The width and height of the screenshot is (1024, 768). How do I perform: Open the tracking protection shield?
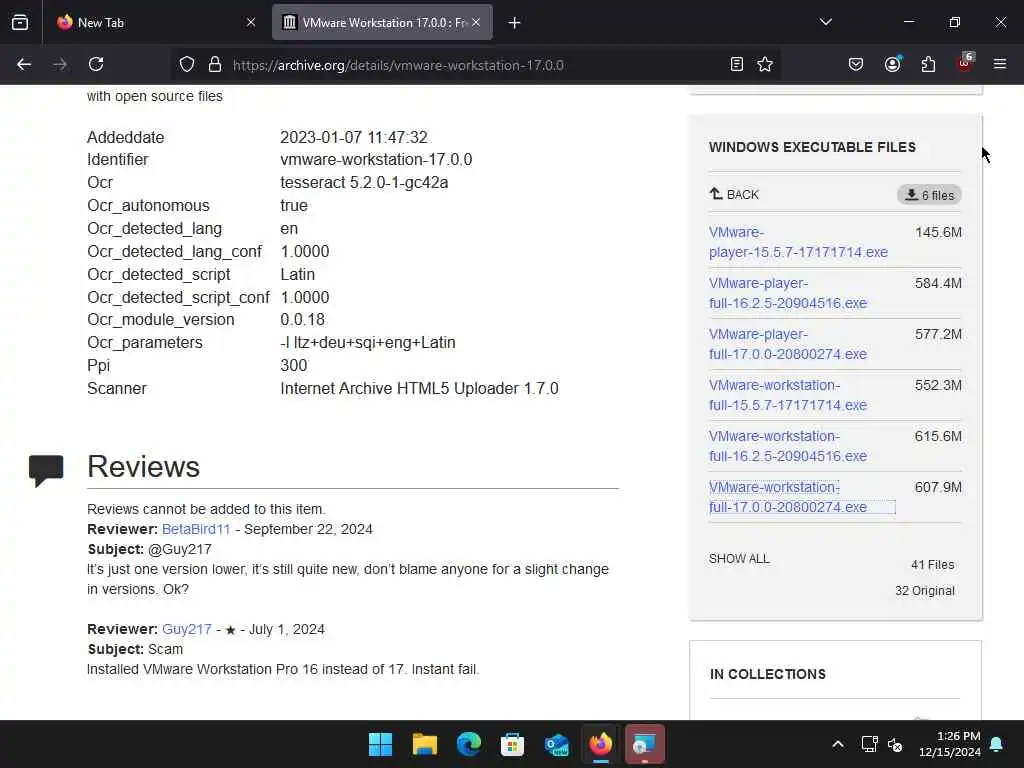pos(187,65)
